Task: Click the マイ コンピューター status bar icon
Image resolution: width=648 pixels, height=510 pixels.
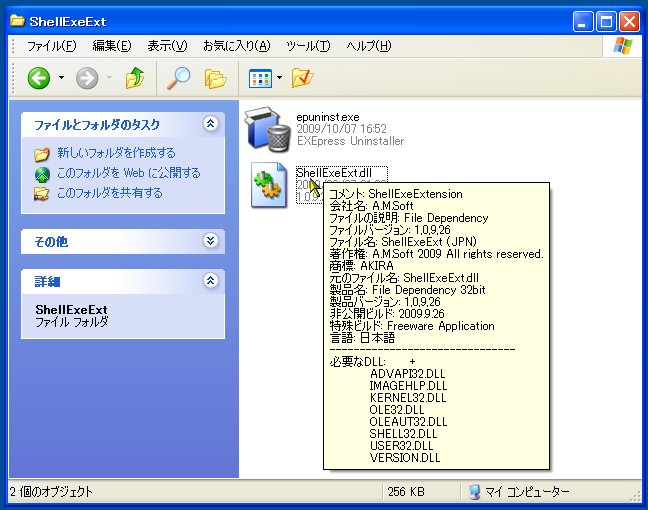Action: coord(475,492)
